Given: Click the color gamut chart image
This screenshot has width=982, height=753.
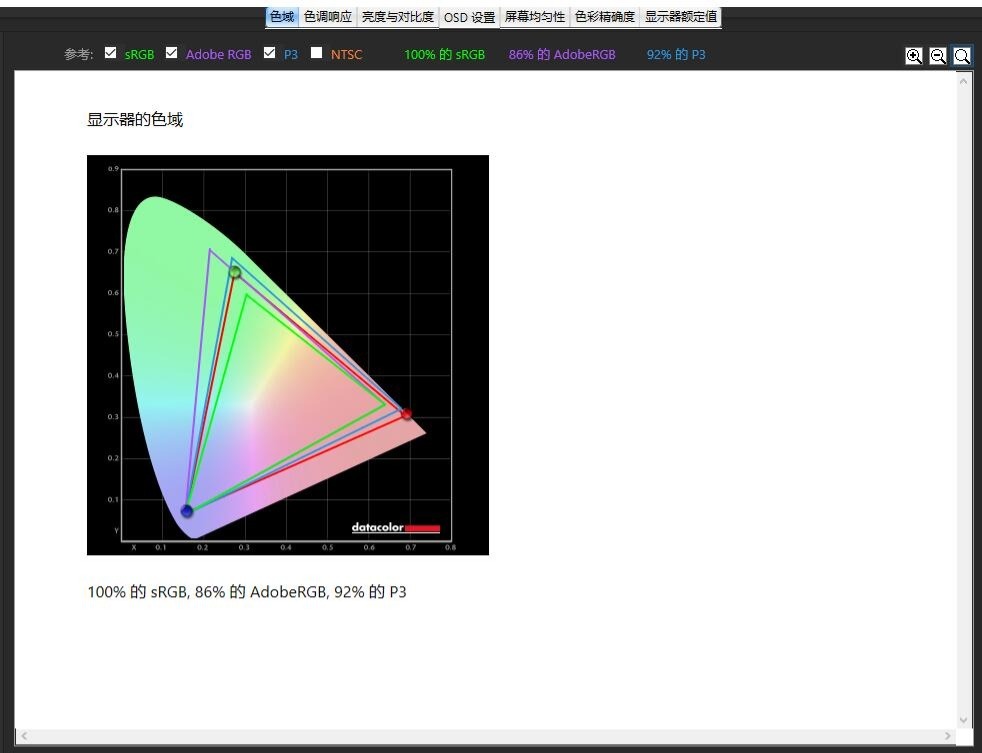Looking at the screenshot, I should [x=287, y=355].
